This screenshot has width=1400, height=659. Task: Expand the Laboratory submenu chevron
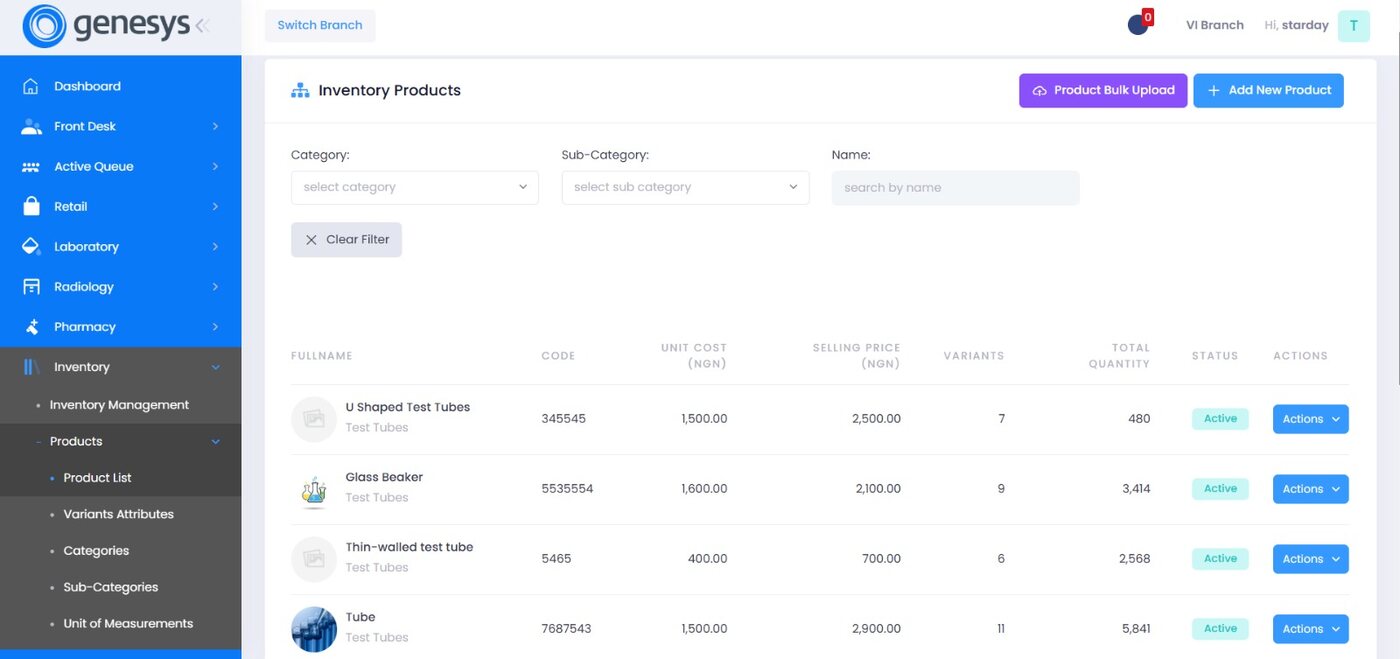215,246
